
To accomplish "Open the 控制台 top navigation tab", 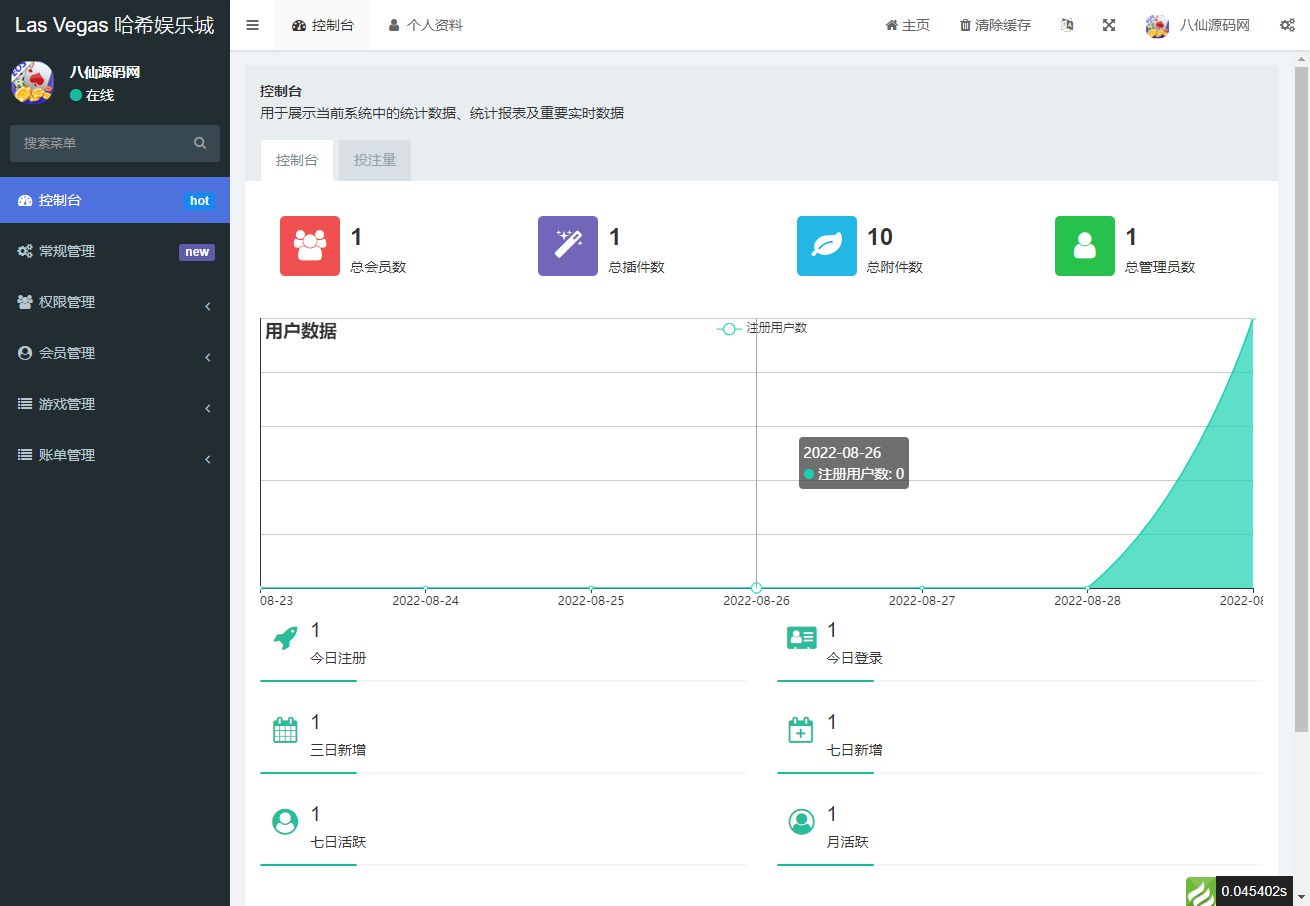I will [x=322, y=25].
